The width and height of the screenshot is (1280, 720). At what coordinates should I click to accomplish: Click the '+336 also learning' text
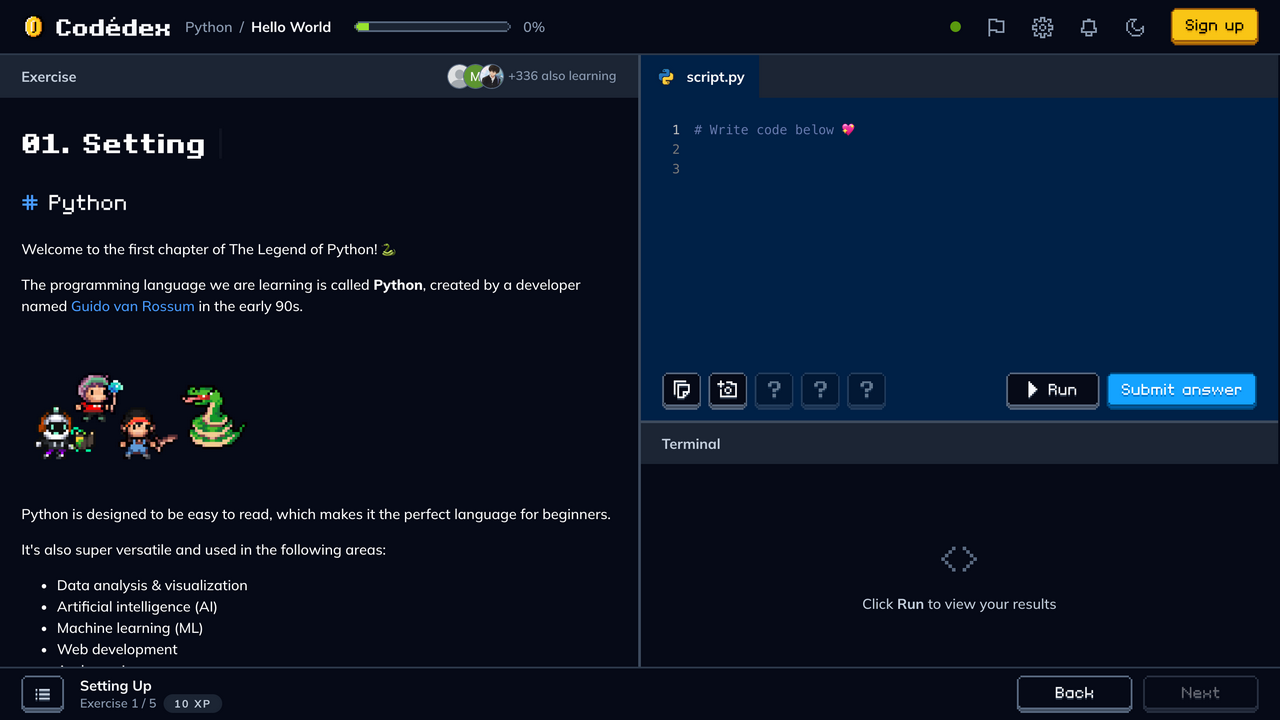(562, 76)
